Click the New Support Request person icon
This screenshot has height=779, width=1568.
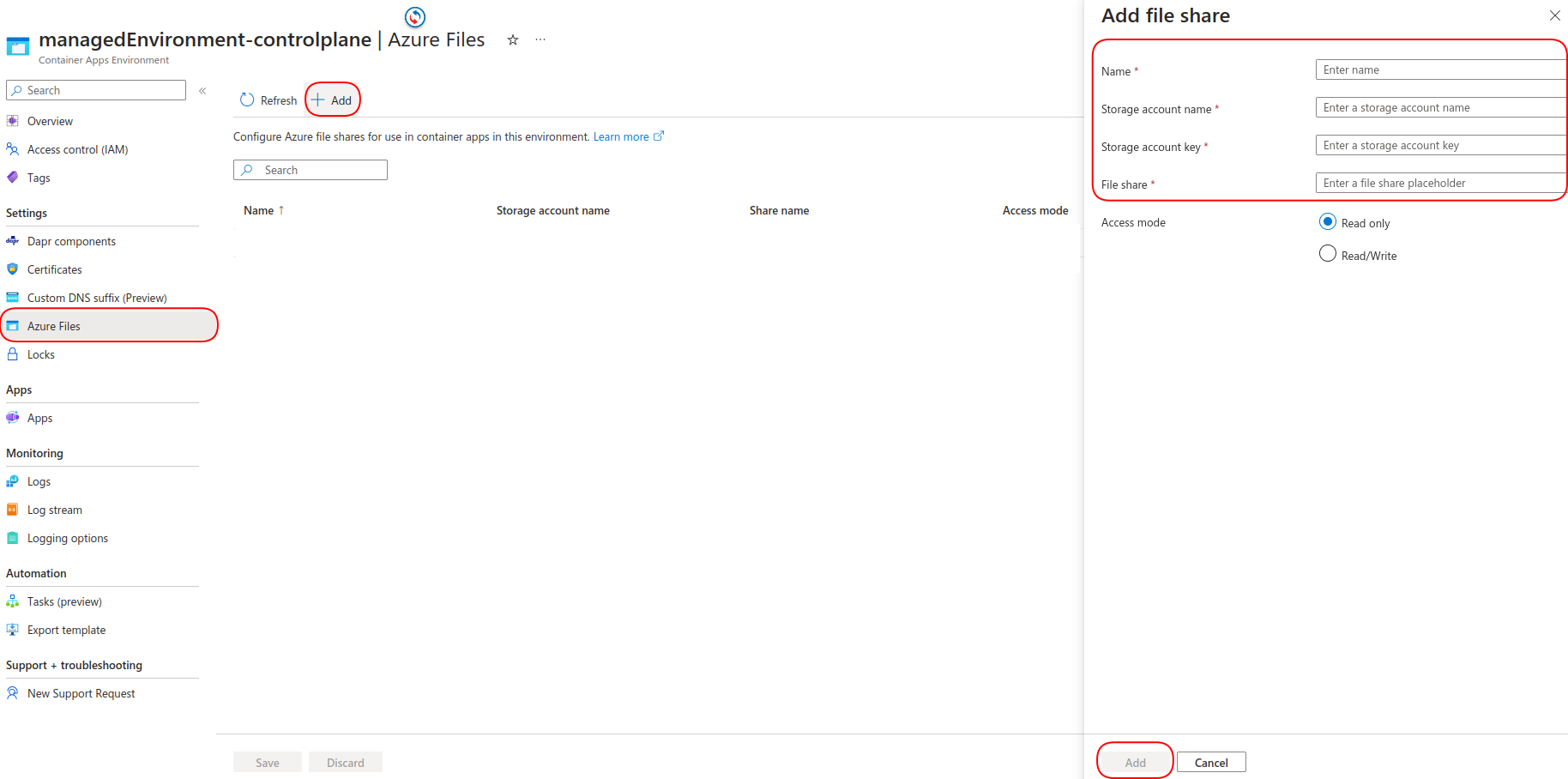13,693
